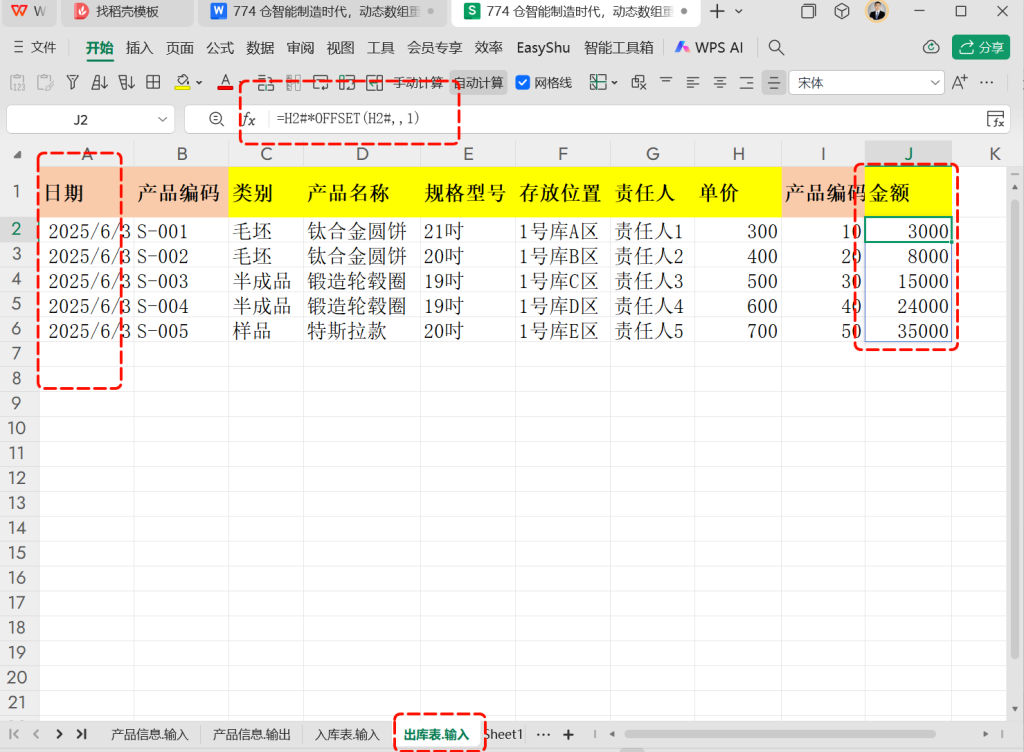
Task: Go to first sheet arrow
Action: [x=14, y=734]
